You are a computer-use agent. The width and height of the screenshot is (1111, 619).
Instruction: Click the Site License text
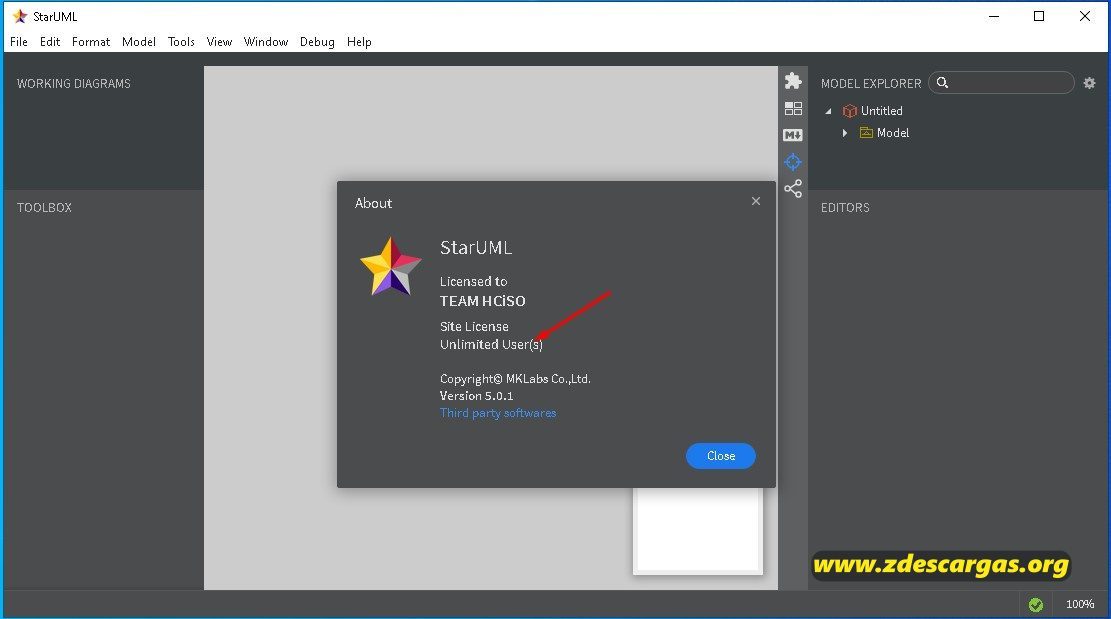(x=474, y=326)
